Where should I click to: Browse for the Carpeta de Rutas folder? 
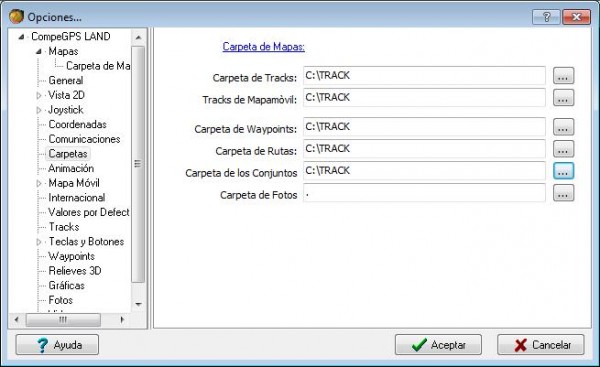[563, 148]
